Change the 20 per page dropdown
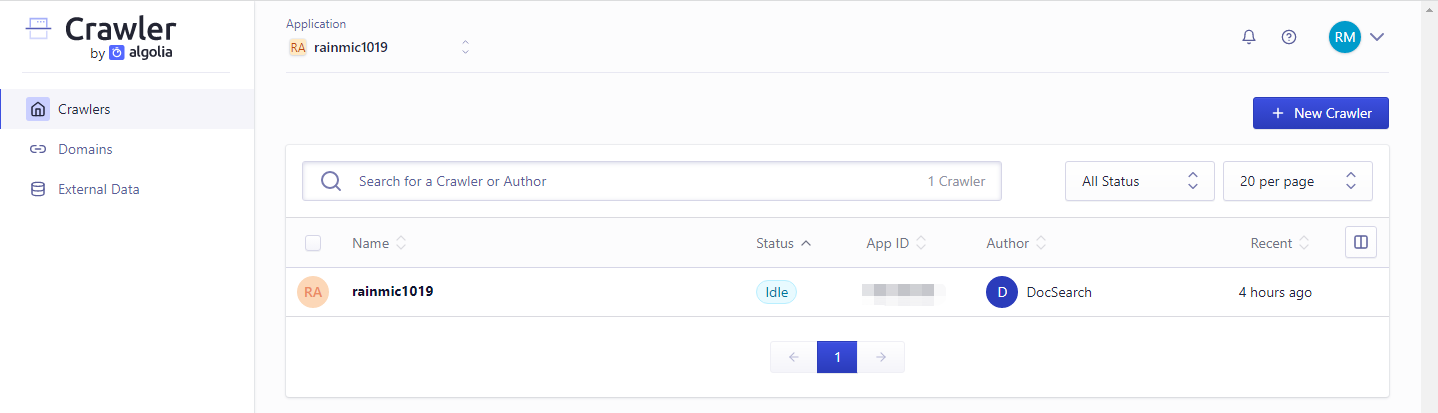The width and height of the screenshot is (1438, 413). (1297, 181)
